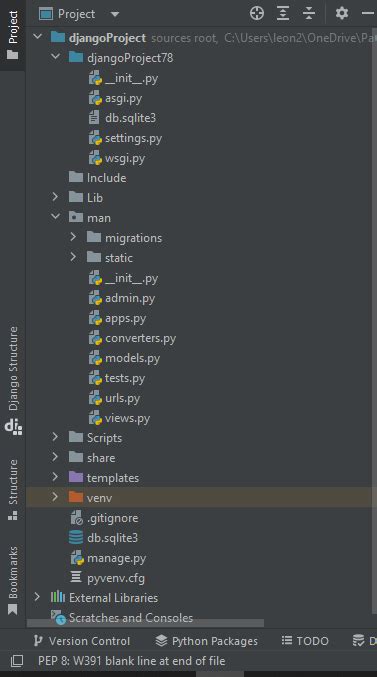Select converters.py file icon
Viewport: 377px width, 677px height.
pos(95,338)
